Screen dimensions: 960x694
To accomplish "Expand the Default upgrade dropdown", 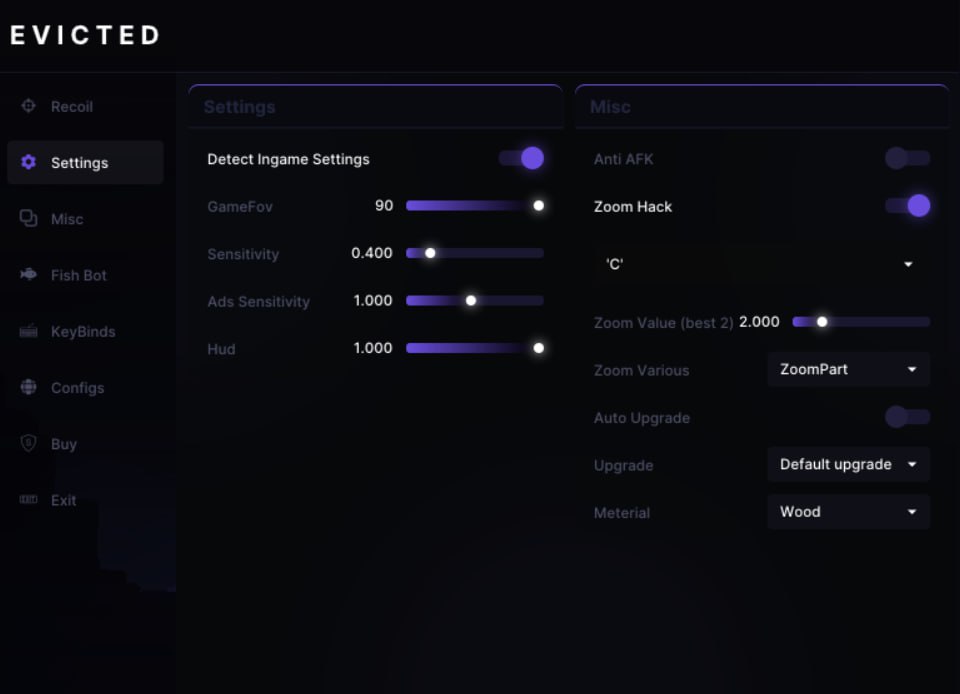I will pos(848,464).
